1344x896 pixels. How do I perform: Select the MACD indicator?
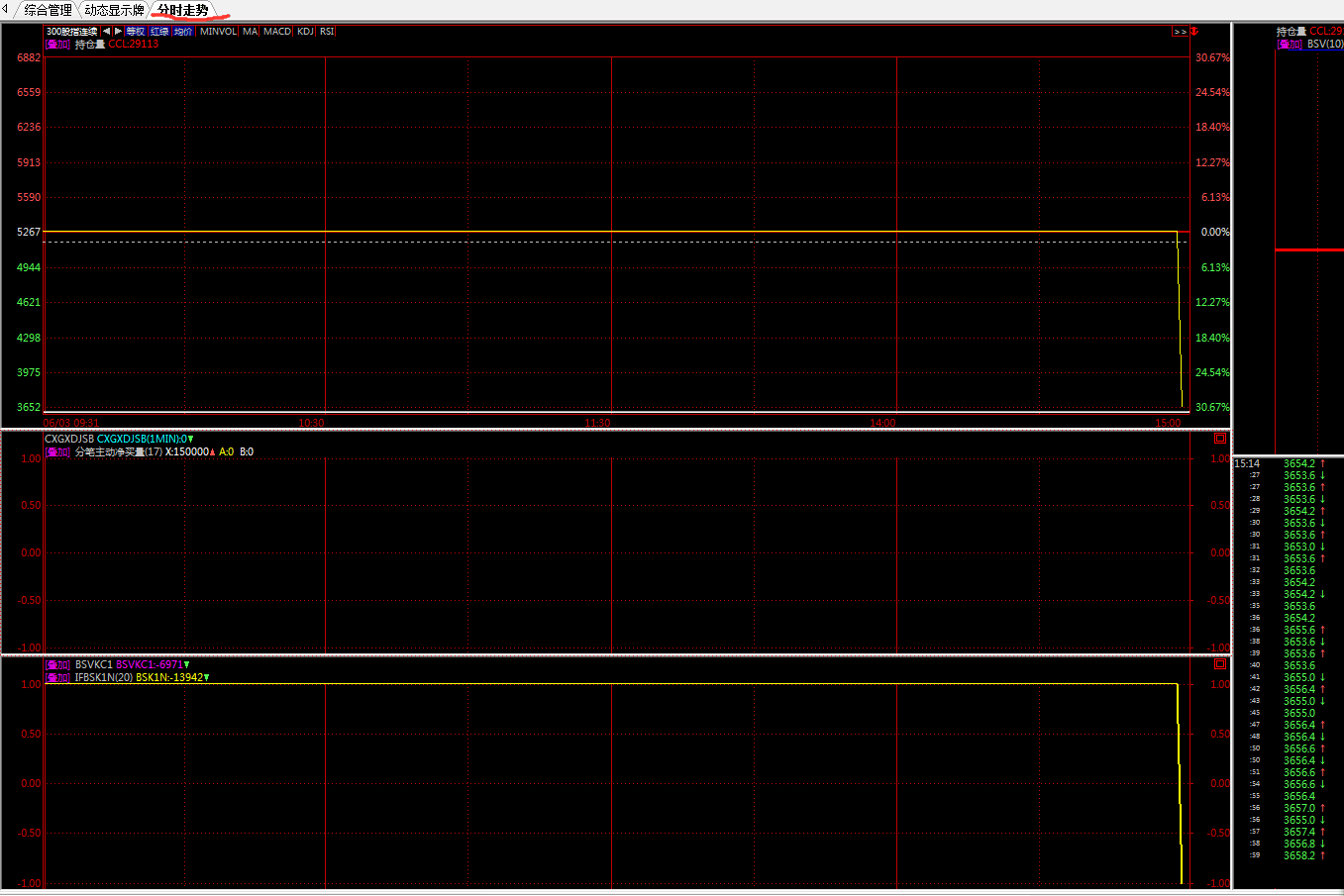tap(277, 32)
